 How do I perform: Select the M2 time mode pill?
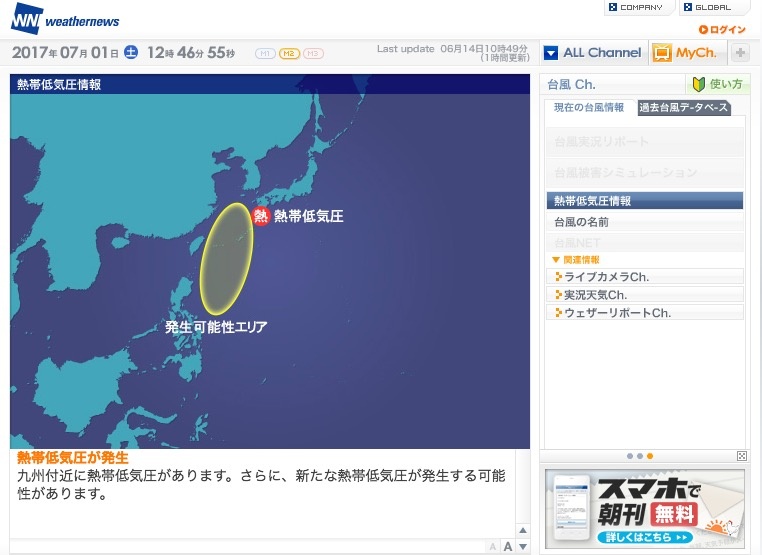click(x=289, y=53)
